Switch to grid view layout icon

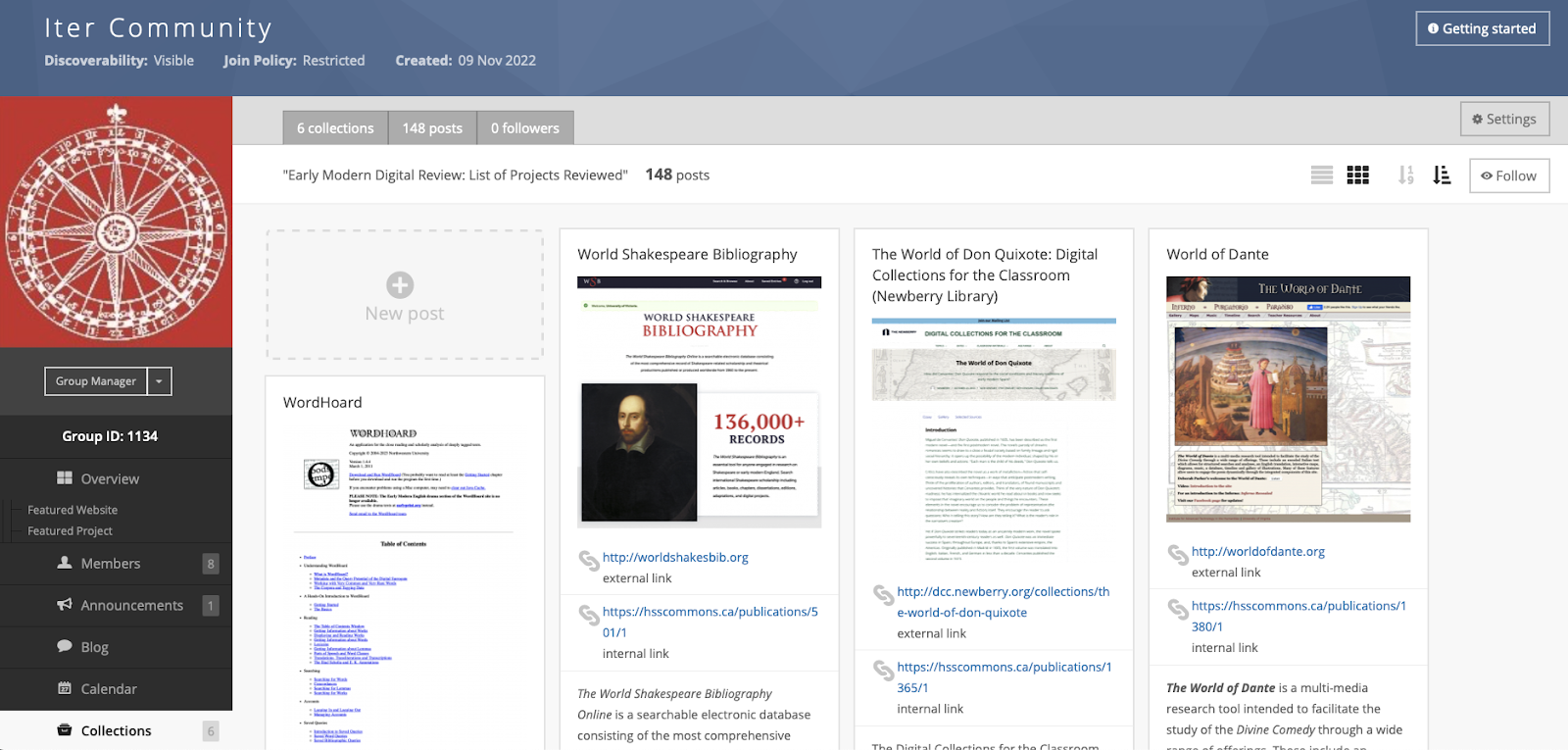point(1357,175)
